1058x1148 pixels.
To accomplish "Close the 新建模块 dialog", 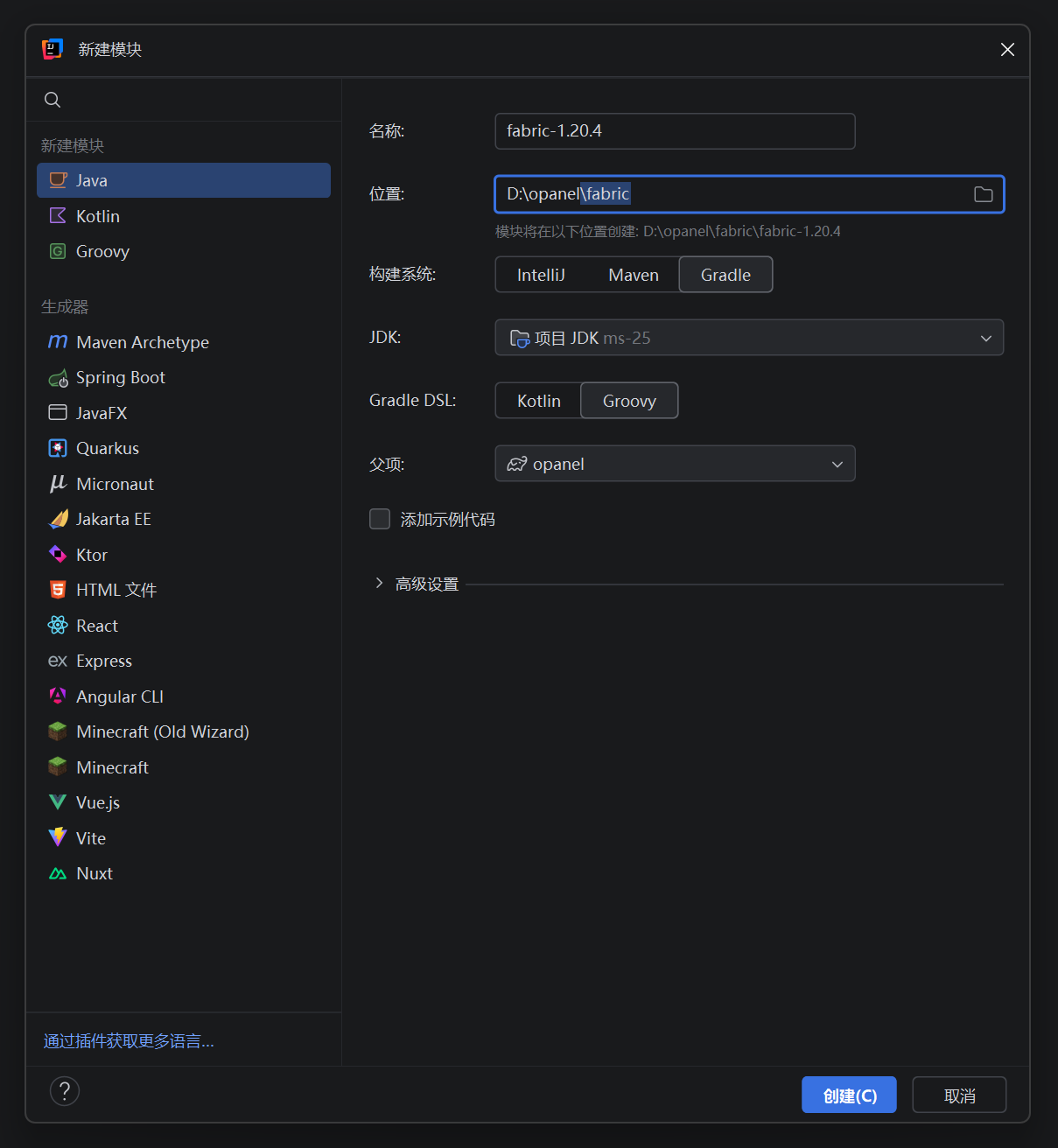I will point(1007,49).
